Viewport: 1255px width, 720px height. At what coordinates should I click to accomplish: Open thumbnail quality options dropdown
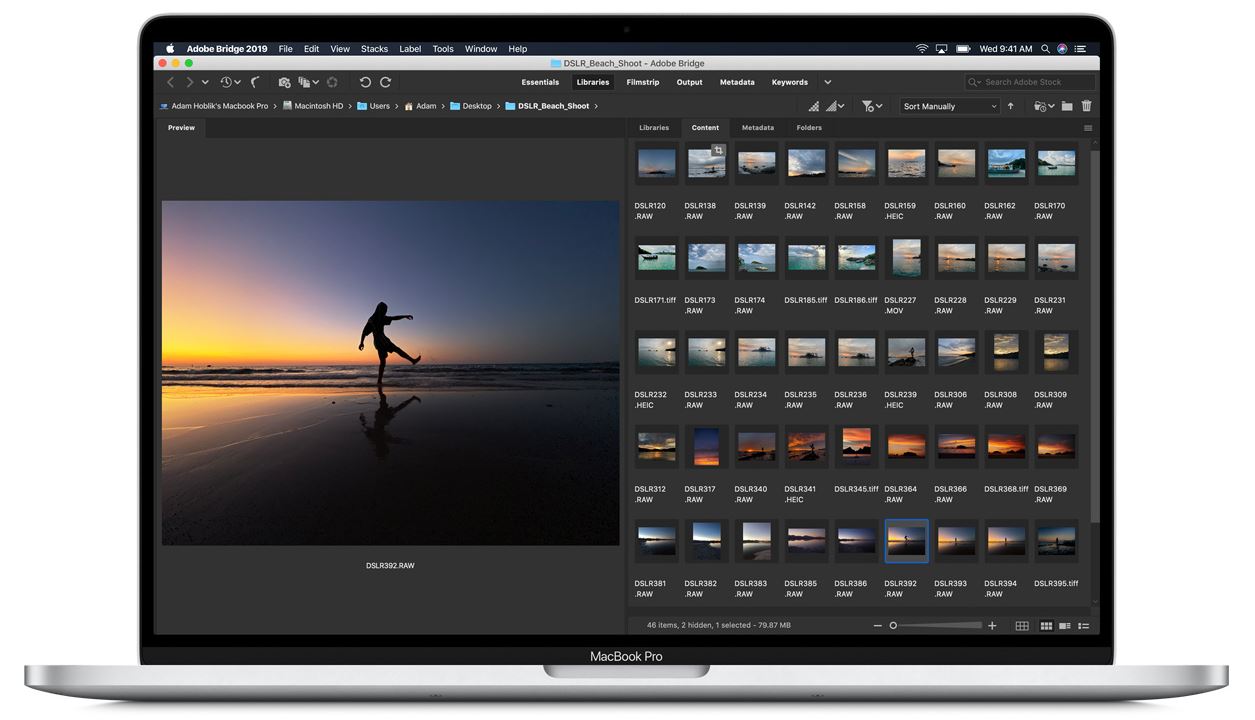835,106
